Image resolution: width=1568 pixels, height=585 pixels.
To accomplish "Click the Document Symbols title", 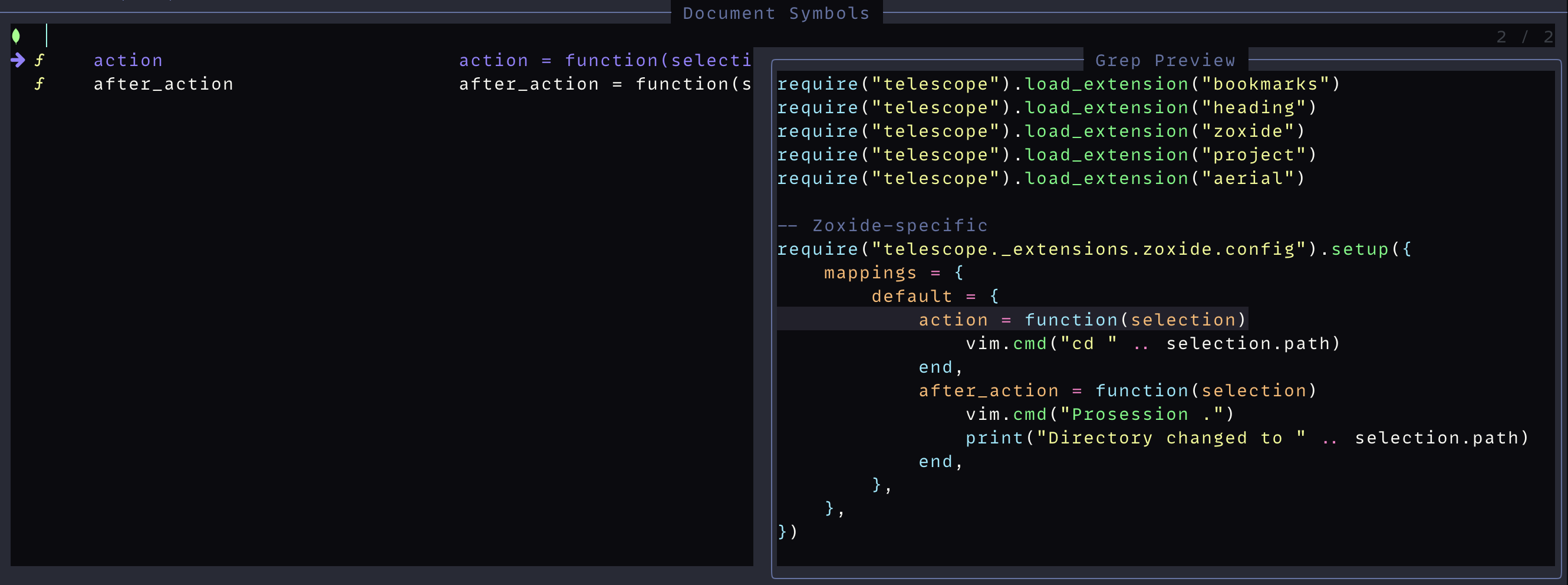I will (776, 13).
